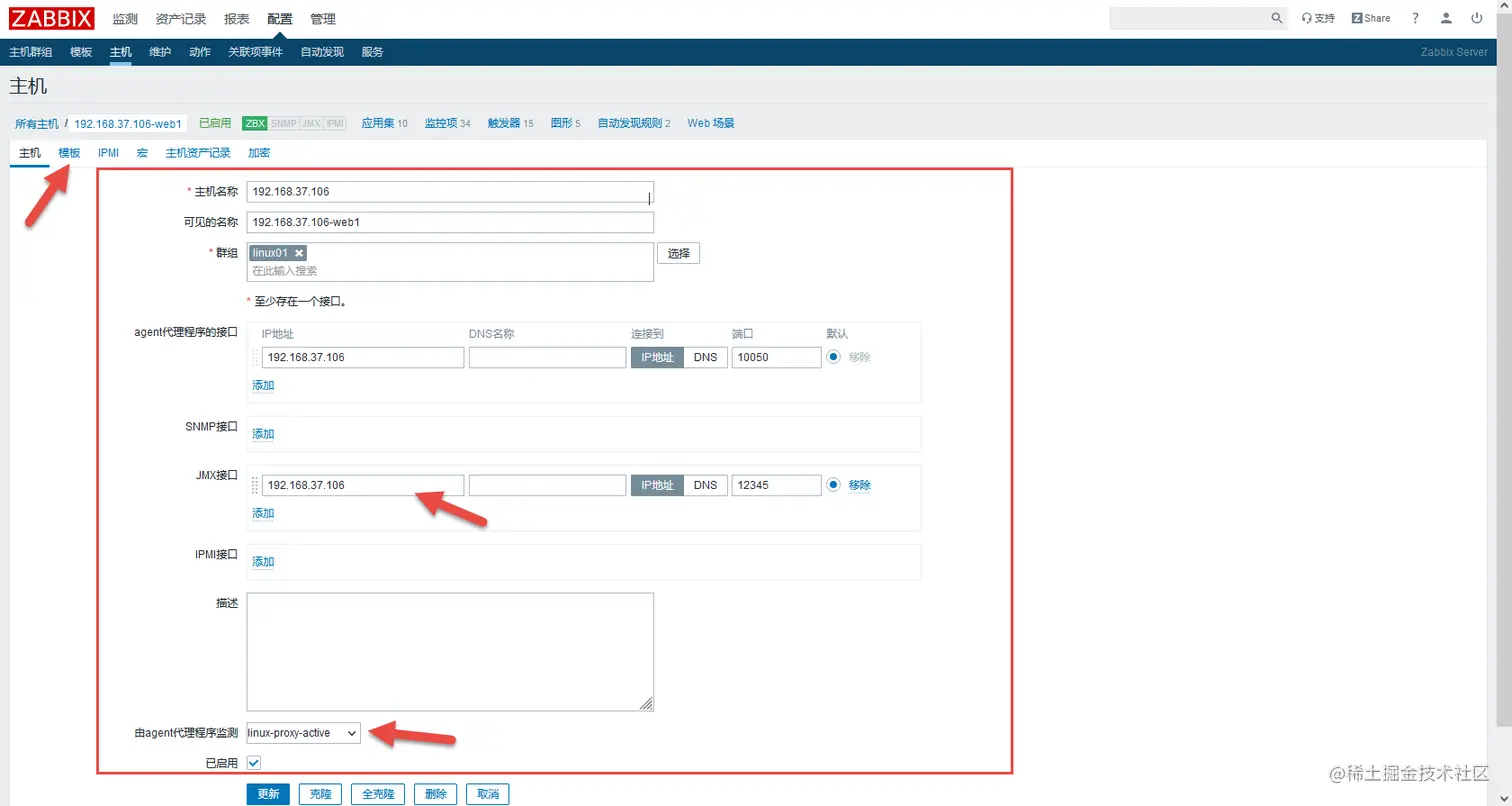Open the user profile icon
This screenshot has height=806, width=1512.
(x=1446, y=18)
